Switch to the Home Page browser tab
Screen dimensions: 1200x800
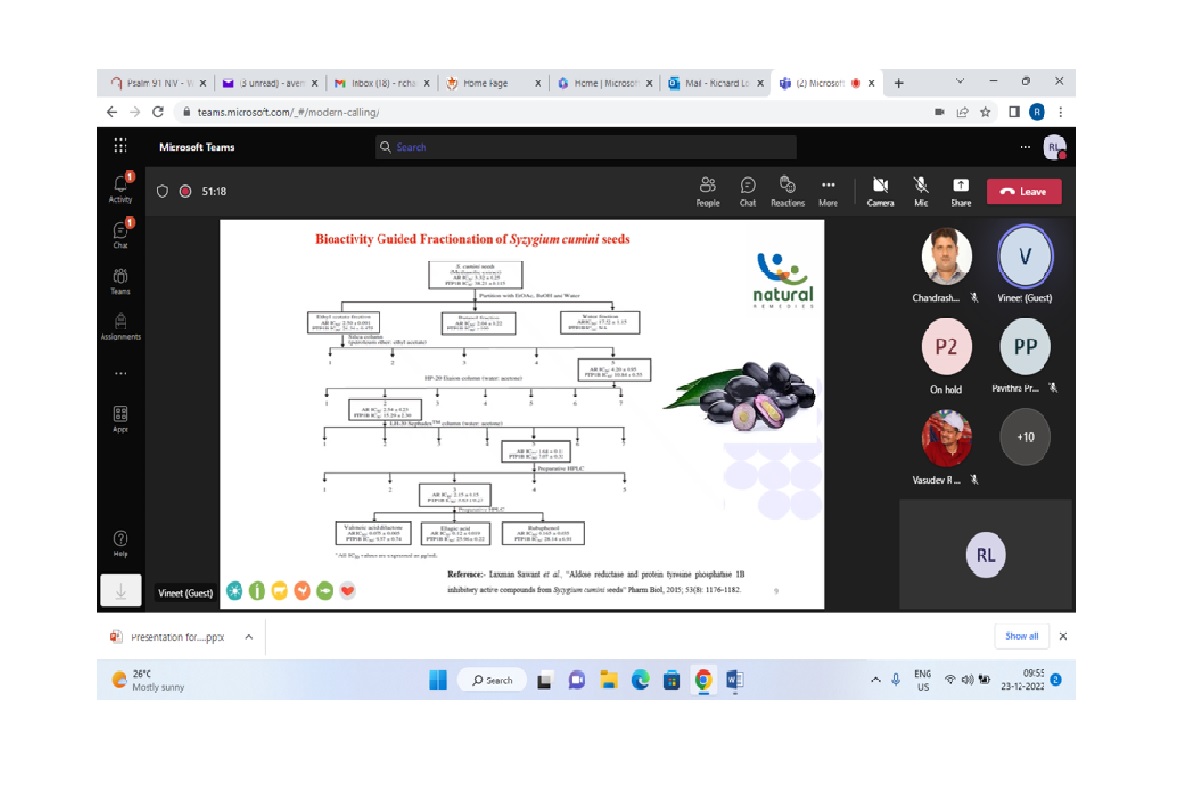click(490, 83)
